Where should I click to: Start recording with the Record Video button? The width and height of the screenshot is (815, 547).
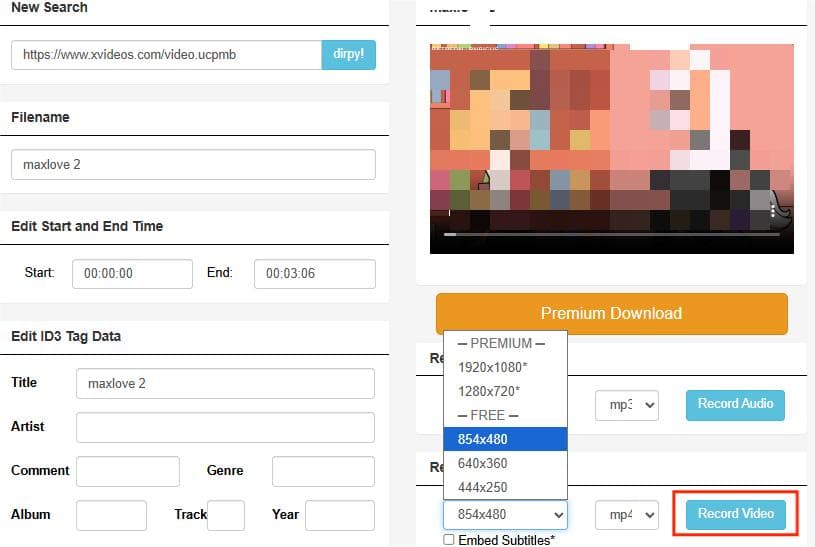coord(736,514)
